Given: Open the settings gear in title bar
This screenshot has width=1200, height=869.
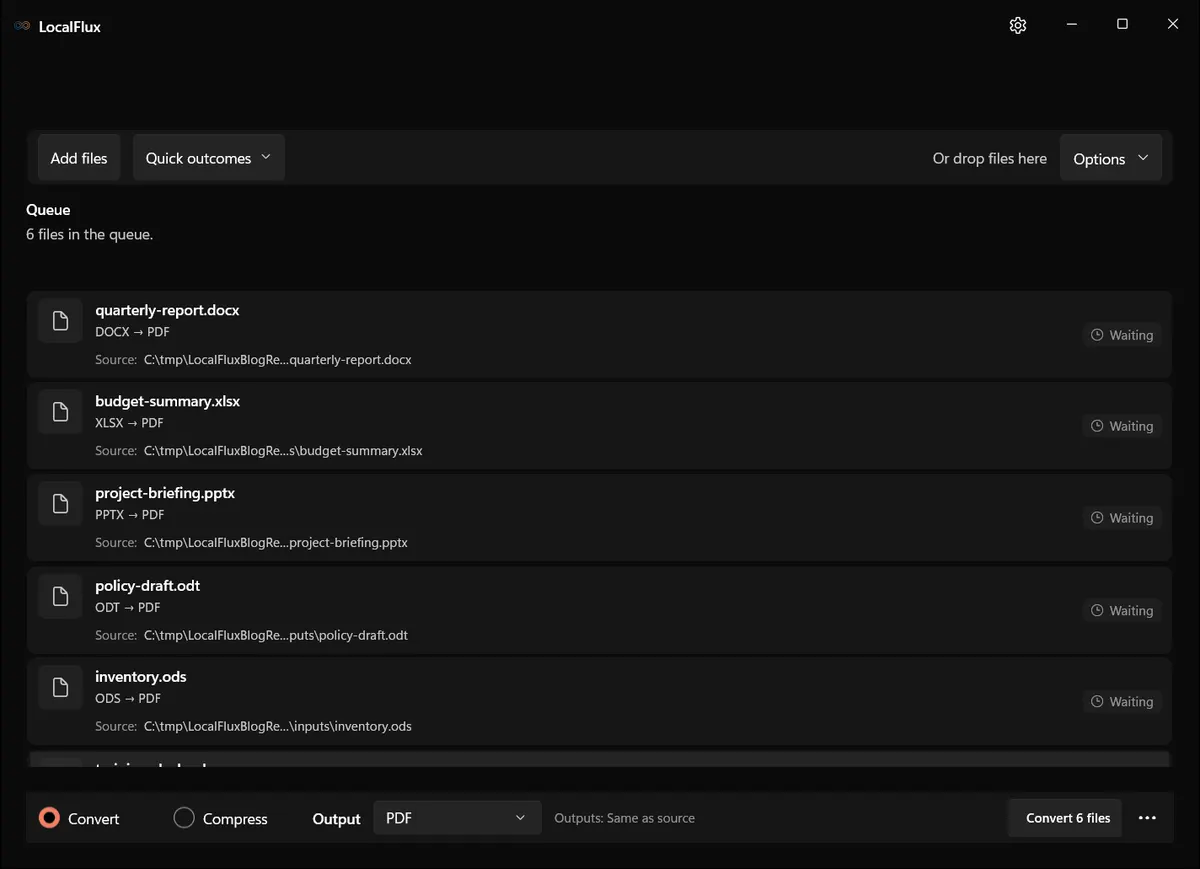Looking at the screenshot, I should (1018, 25).
